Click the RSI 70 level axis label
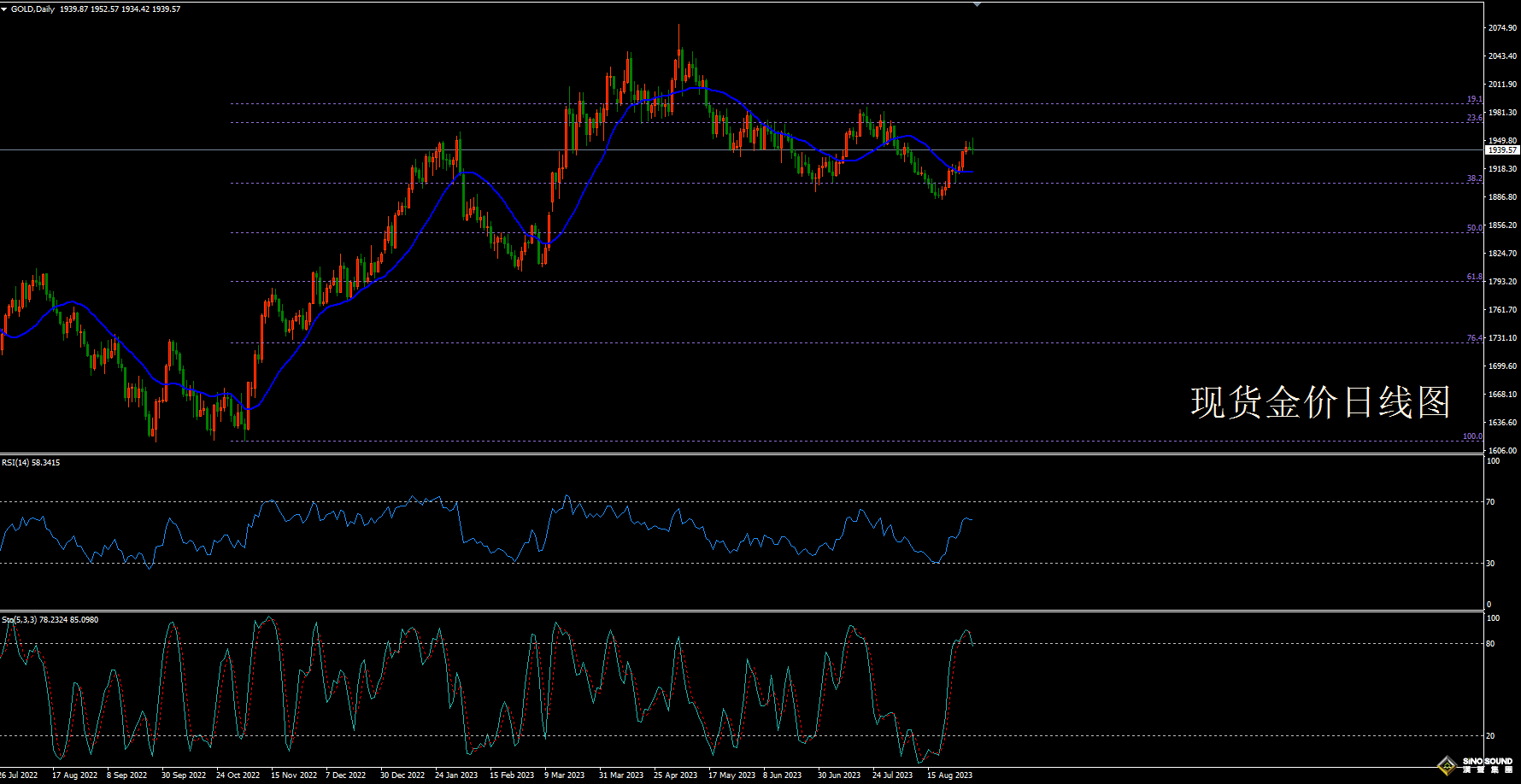Image resolution: width=1521 pixels, height=784 pixels. [x=1490, y=502]
